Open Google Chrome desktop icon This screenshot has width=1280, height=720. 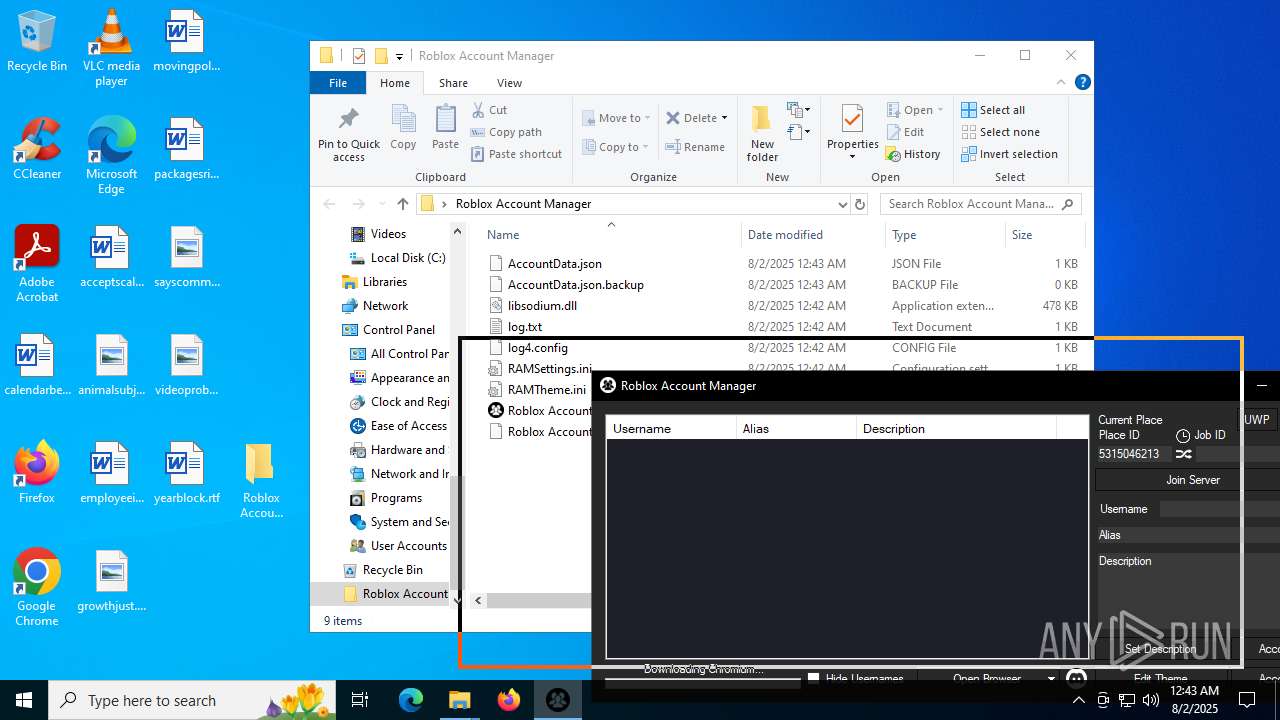(x=37, y=587)
